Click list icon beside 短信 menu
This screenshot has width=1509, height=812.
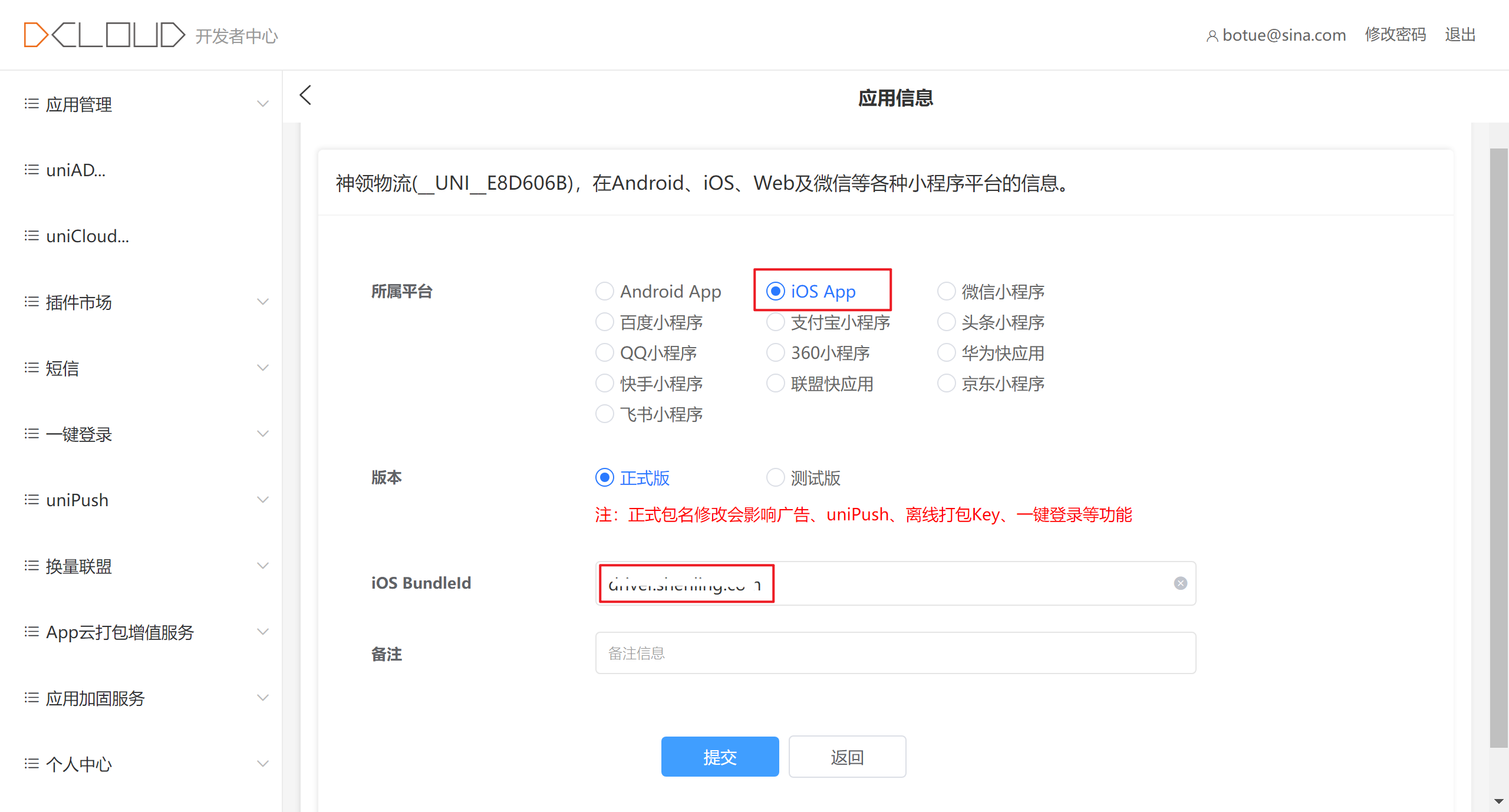point(31,368)
